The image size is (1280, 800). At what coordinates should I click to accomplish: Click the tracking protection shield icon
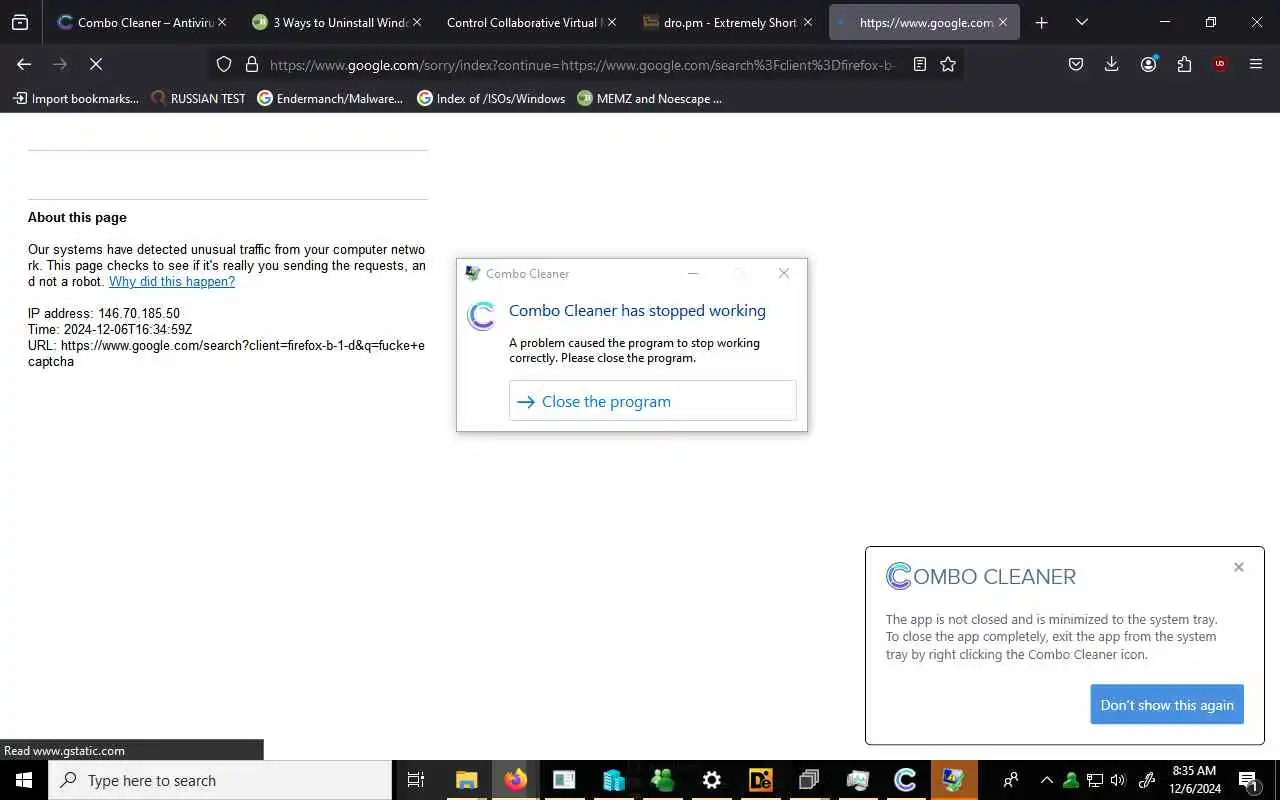pyautogui.click(x=224, y=64)
